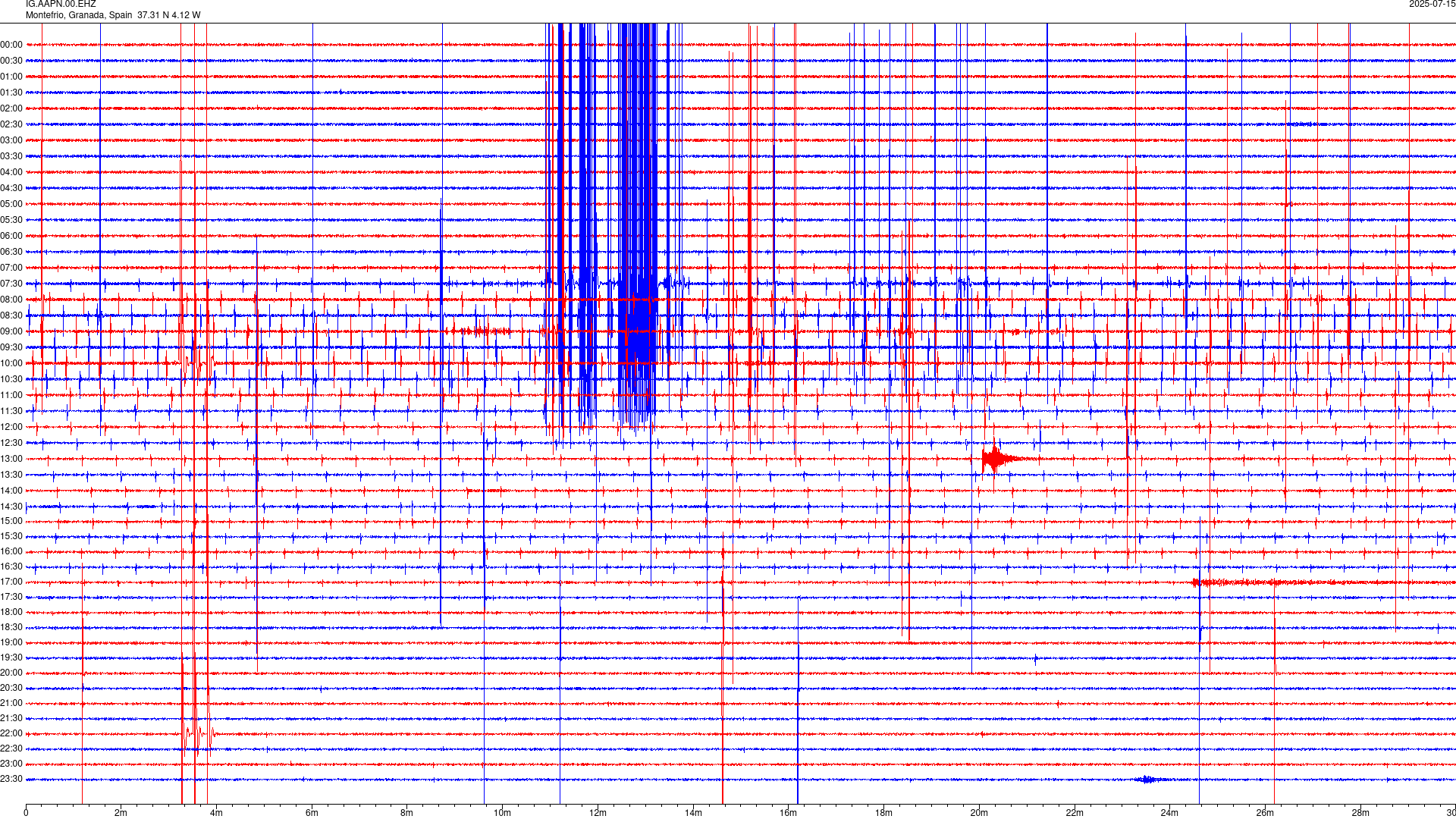1456x819 pixels.
Task: Select the 22:00 time row label
Action: (11, 733)
